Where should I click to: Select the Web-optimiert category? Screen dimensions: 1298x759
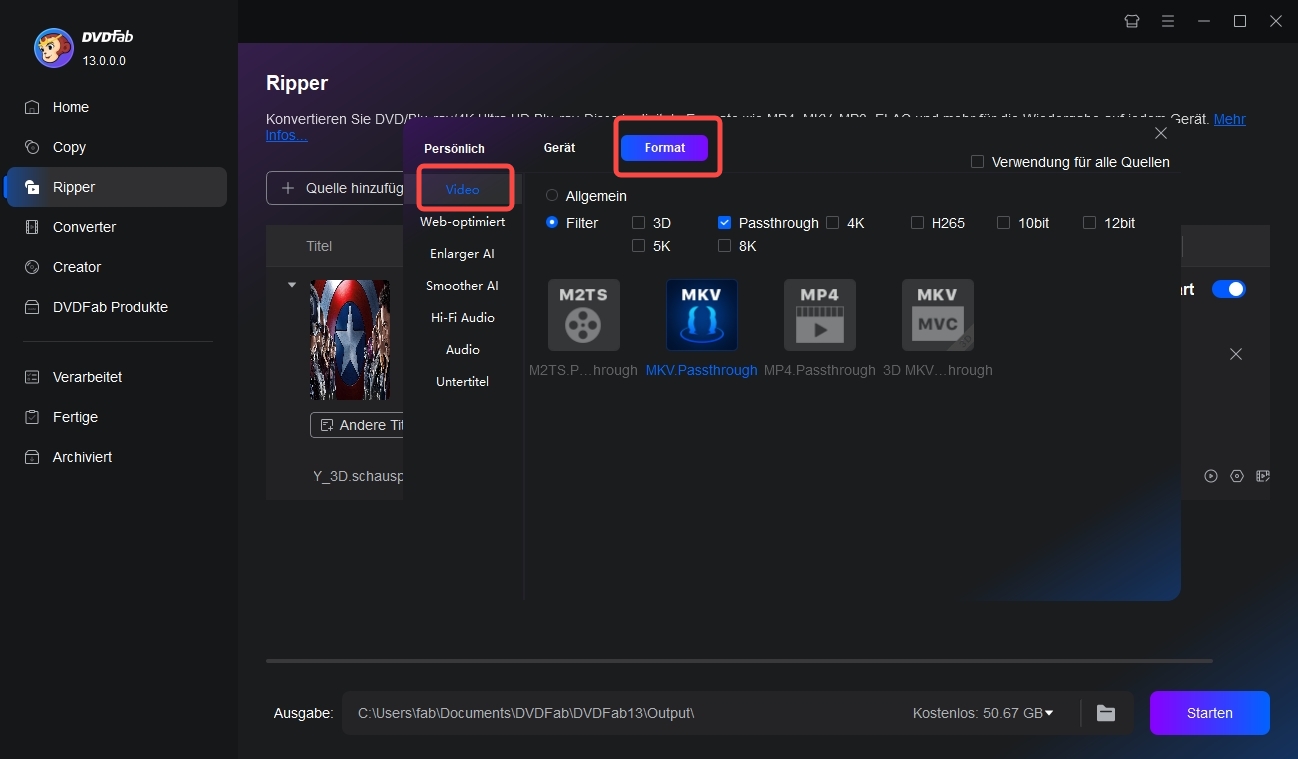click(462, 222)
